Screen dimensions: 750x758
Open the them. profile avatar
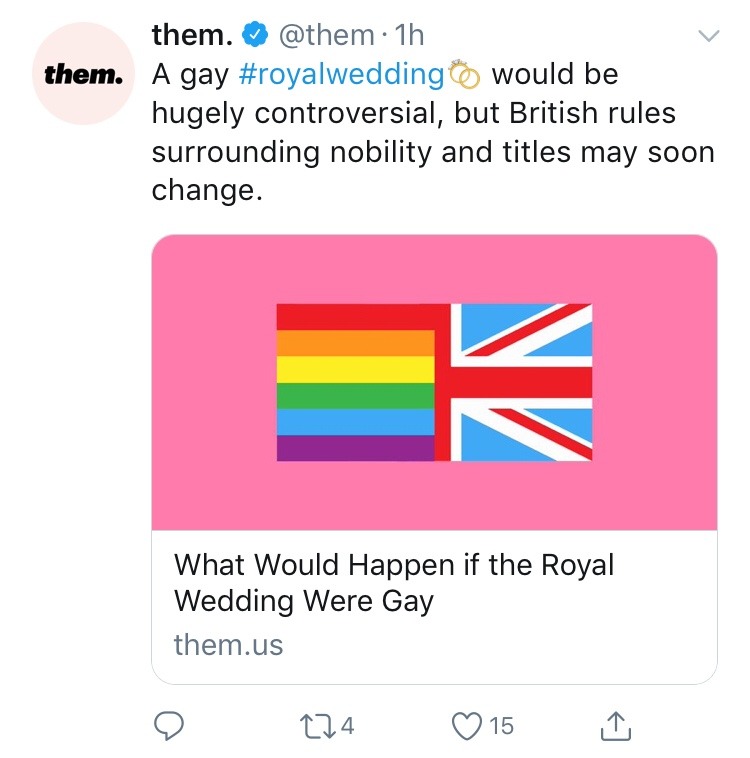(82, 74)
